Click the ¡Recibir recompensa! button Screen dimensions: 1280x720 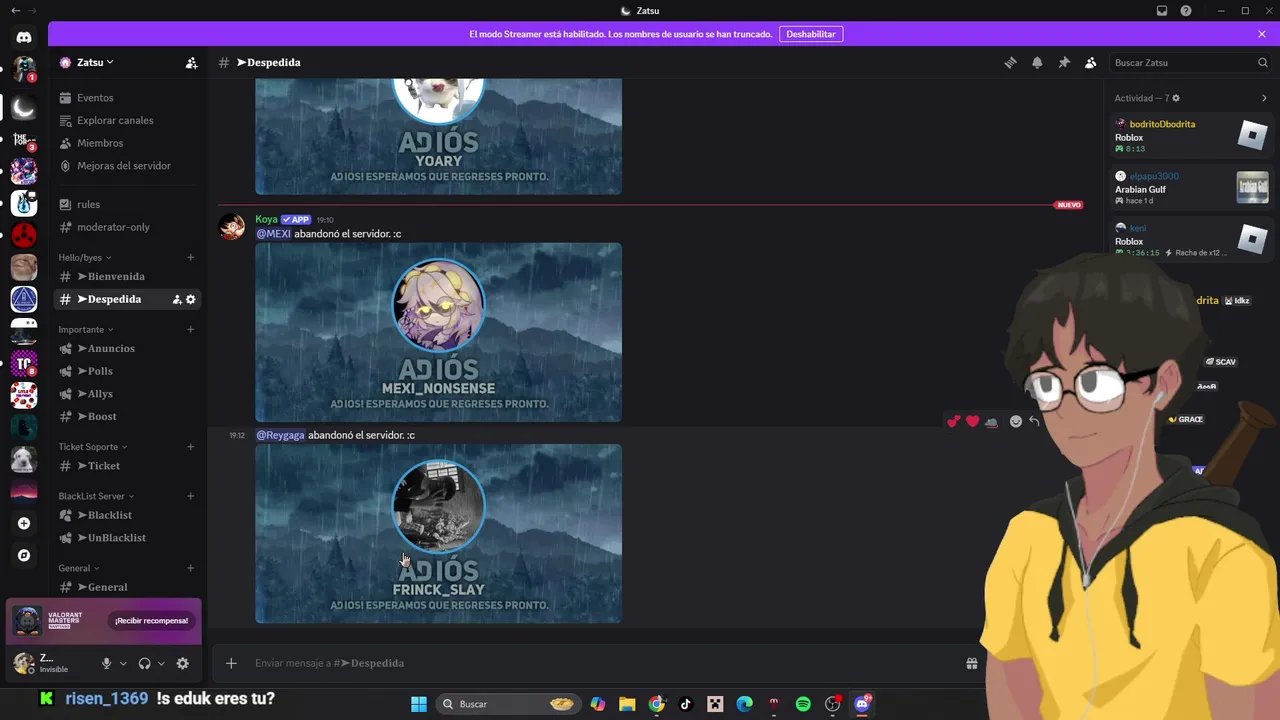151,621
